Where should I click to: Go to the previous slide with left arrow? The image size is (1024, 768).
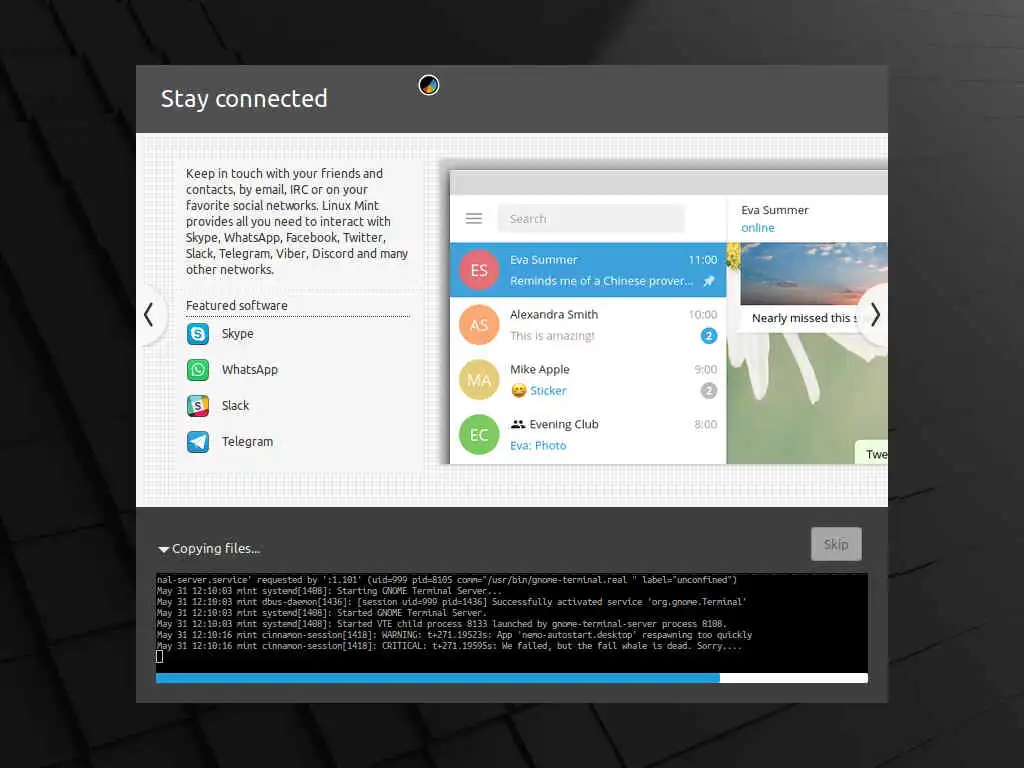[x=149, y=315]
